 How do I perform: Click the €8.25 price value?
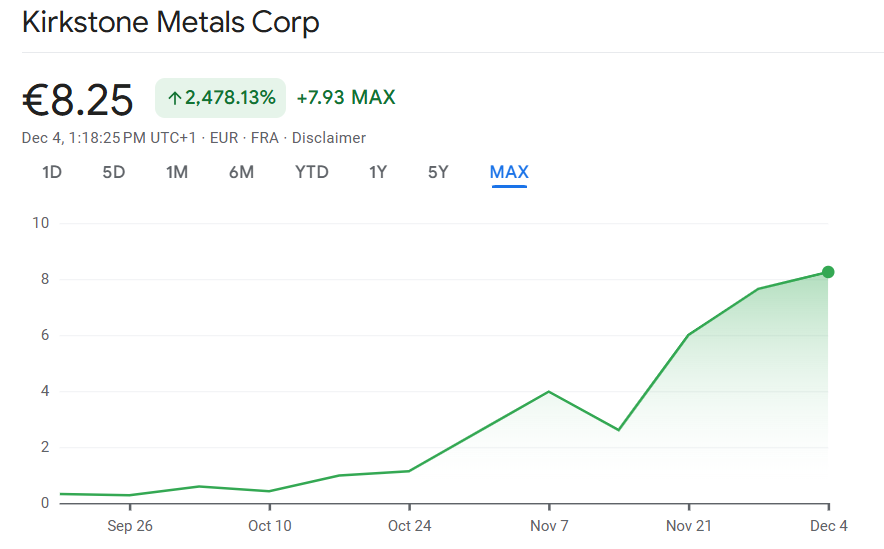(78, 100)
